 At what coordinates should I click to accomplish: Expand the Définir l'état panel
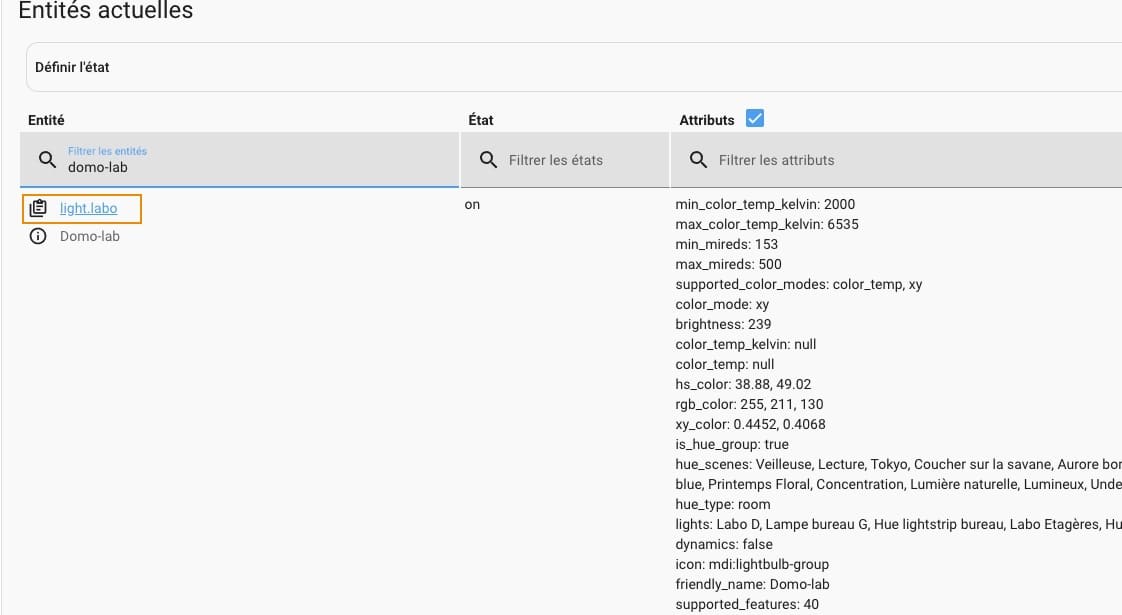click(x=574, y=67)
